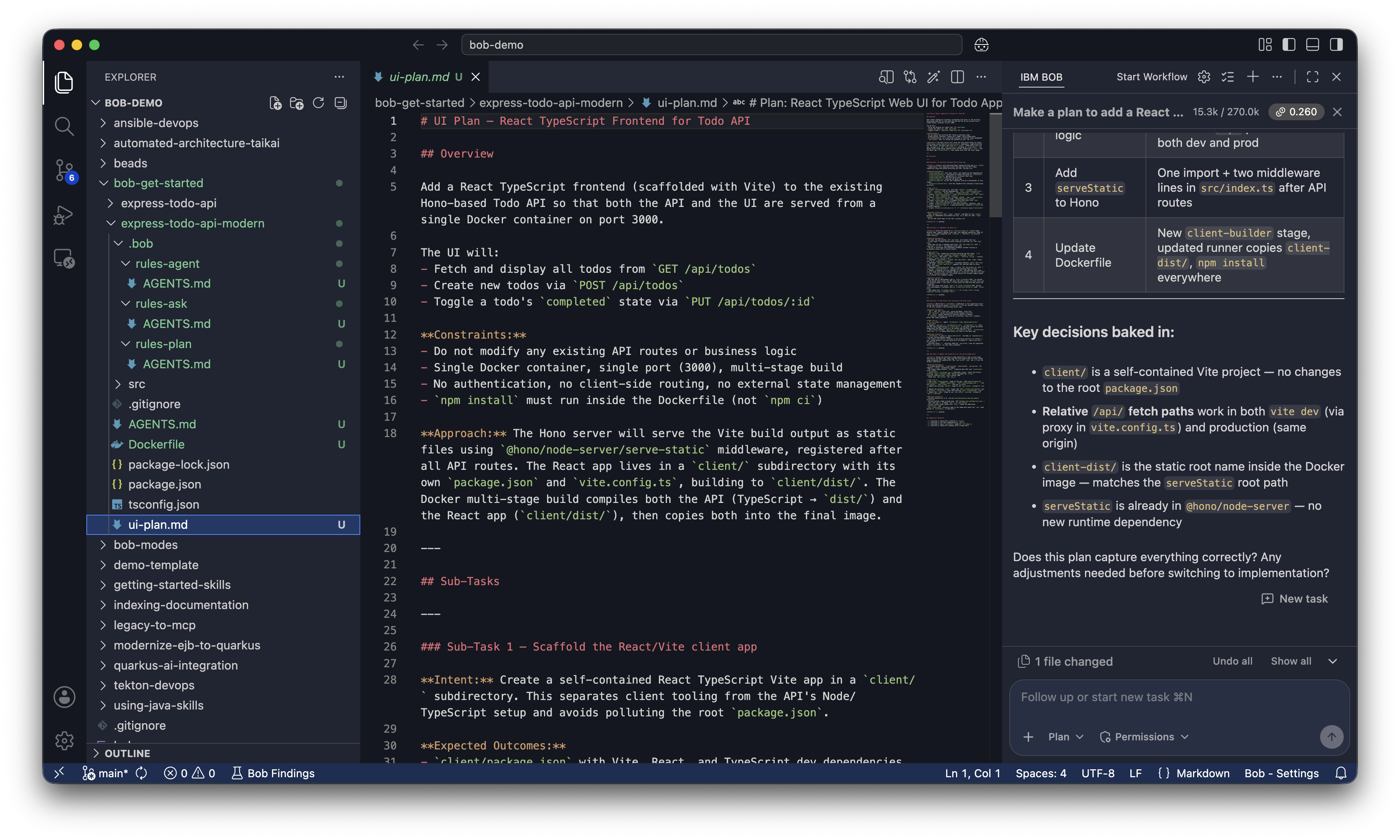
Task: Open editor more actions menu
Action: [981, 77]
